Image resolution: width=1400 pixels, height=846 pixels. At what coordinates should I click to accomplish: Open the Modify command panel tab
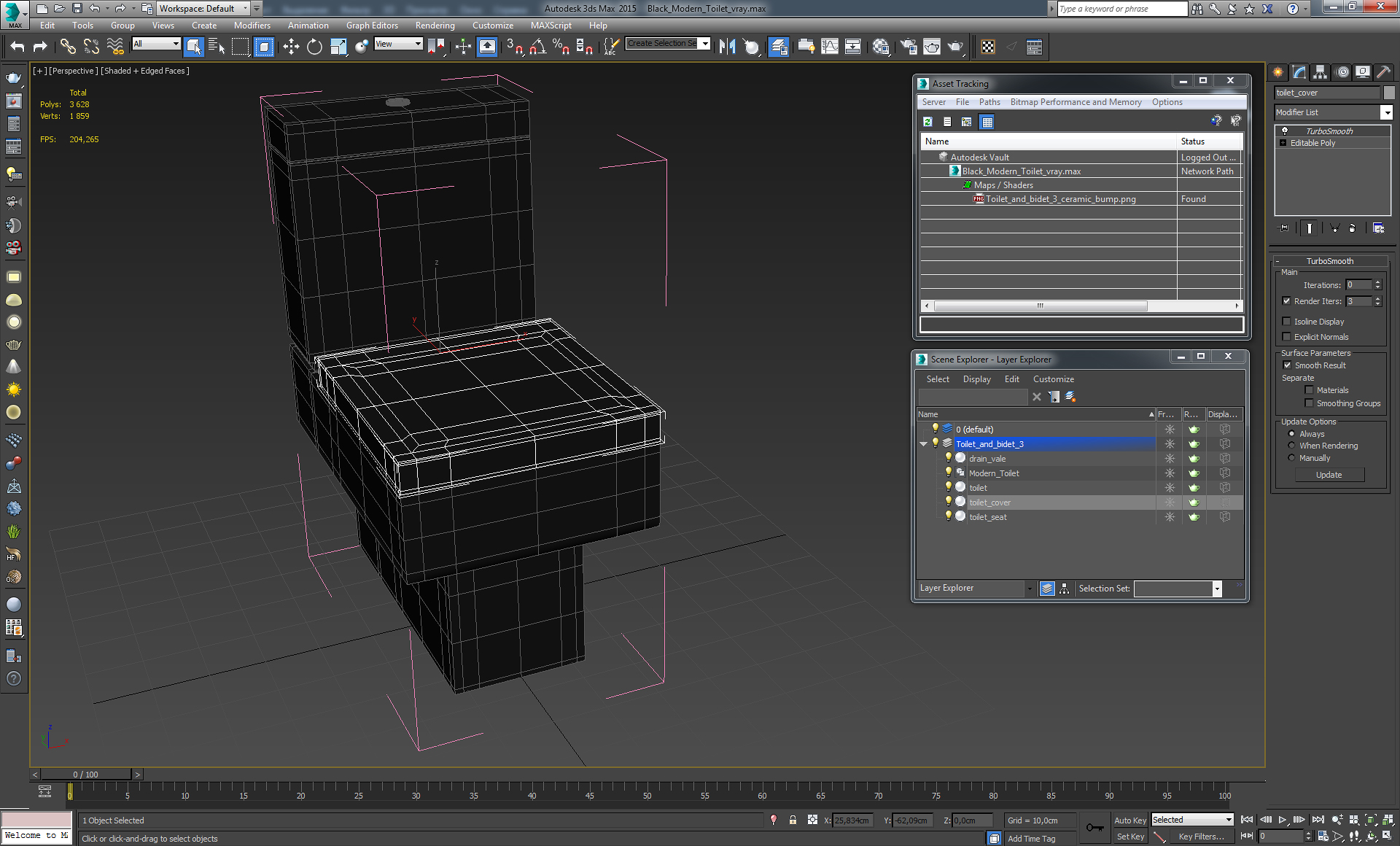coord(1299,71)
